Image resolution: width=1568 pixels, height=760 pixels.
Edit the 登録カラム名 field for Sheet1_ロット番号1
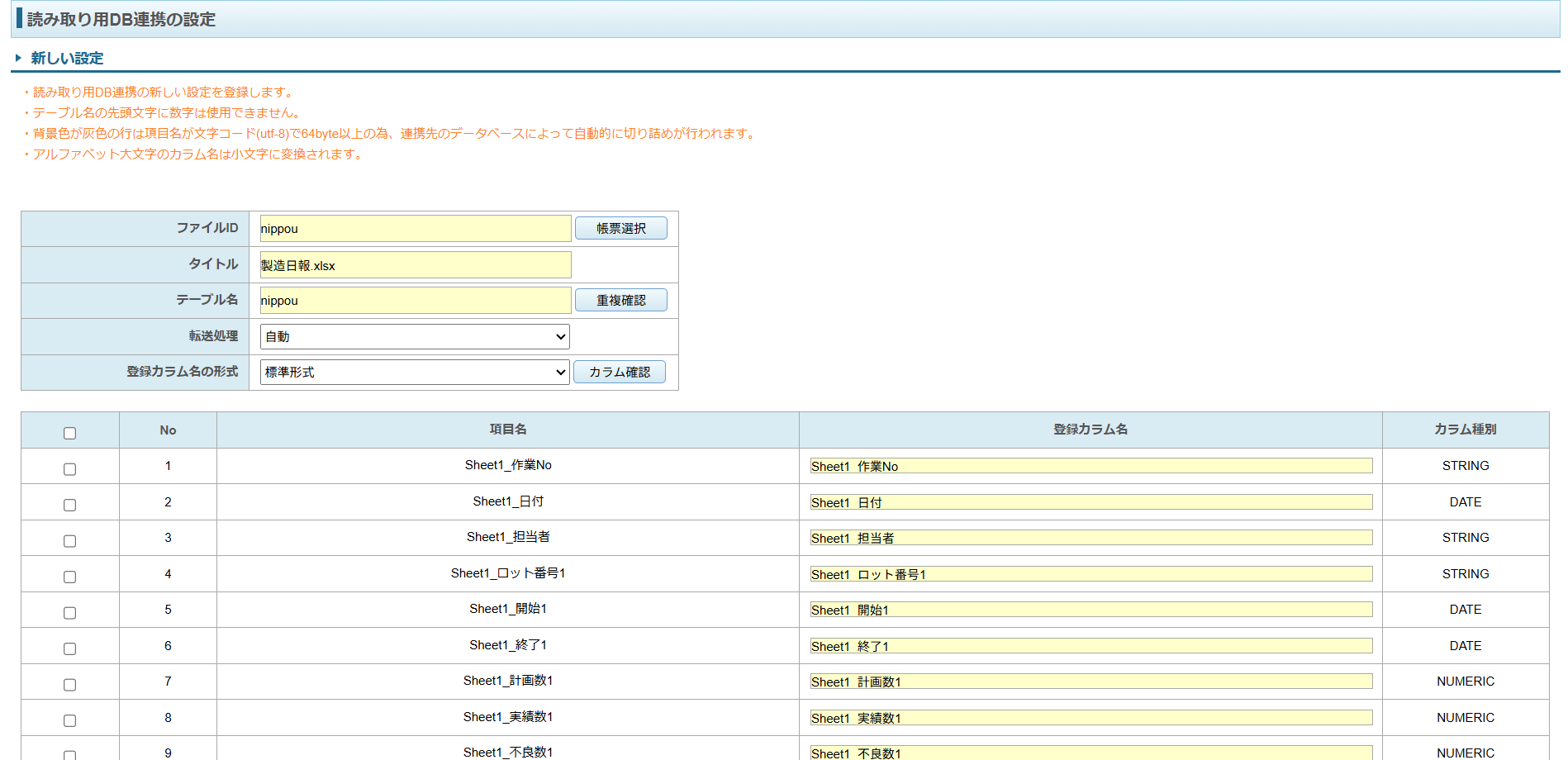pos(1090,574)
